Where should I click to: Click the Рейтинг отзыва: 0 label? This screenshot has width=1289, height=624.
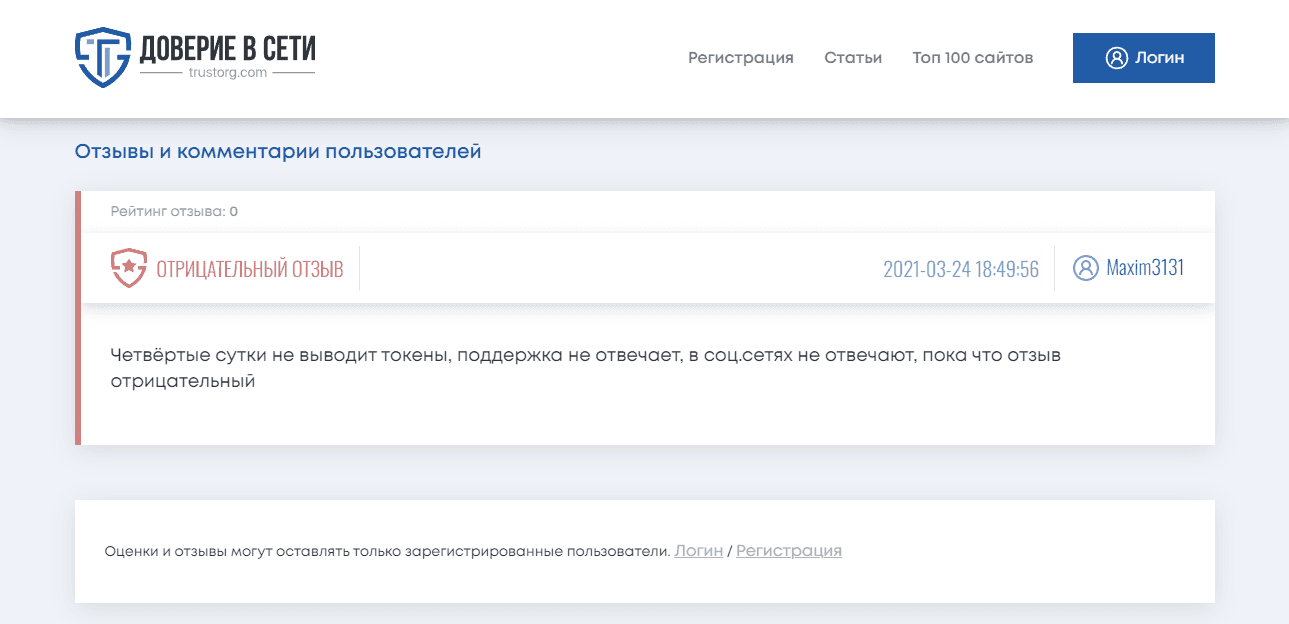tap(174, 211)
